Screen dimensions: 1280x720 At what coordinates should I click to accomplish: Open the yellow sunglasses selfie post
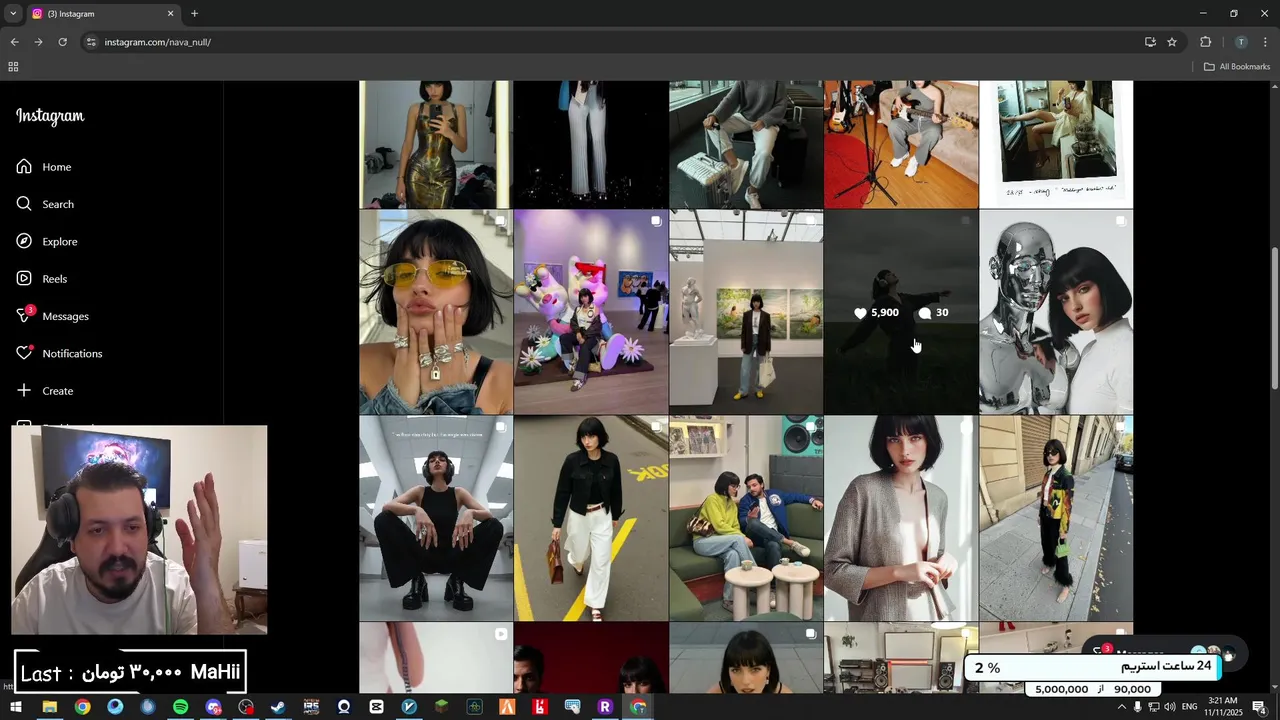[436, 312]
